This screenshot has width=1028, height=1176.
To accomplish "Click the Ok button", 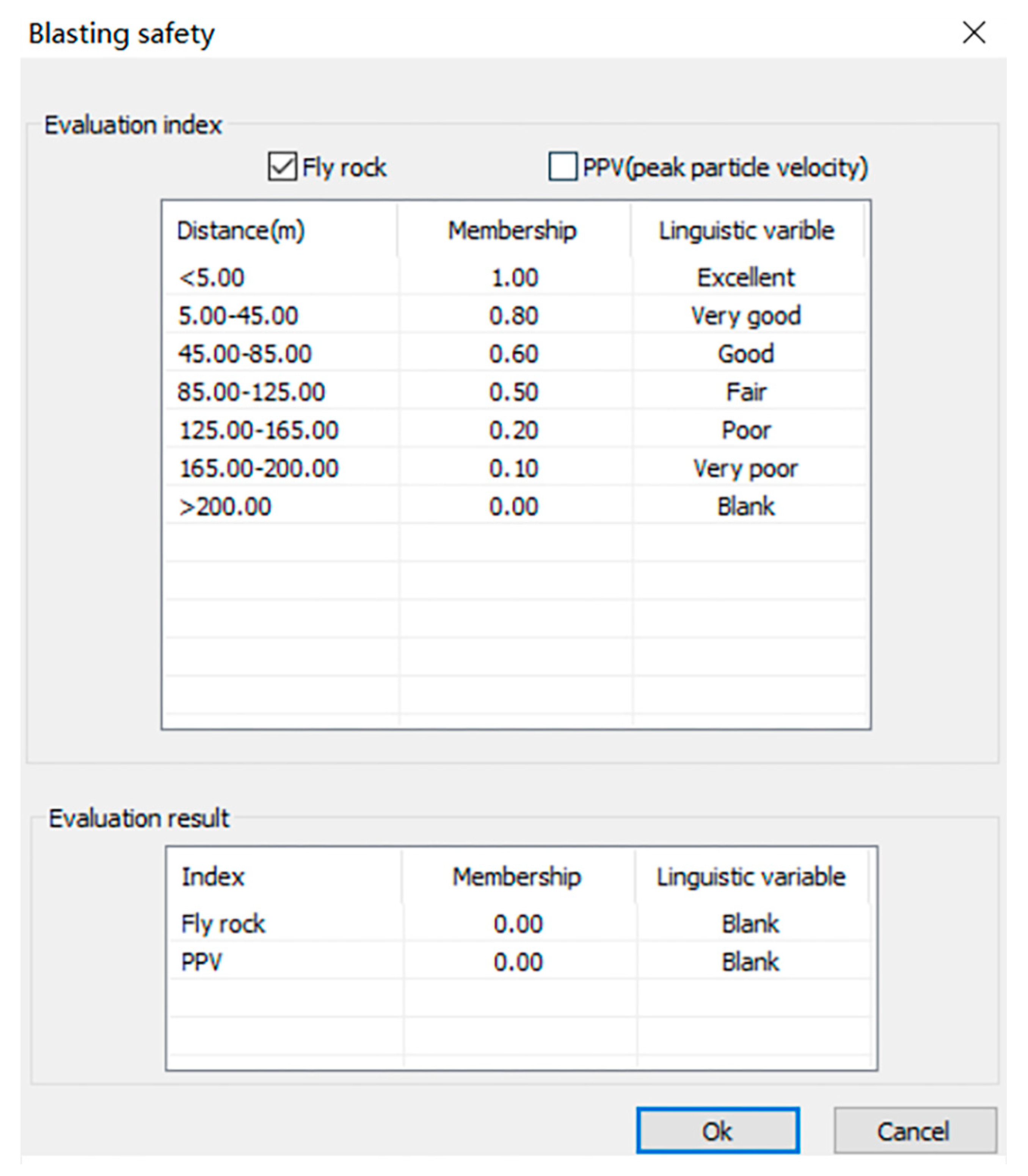I will [717, 1130].
